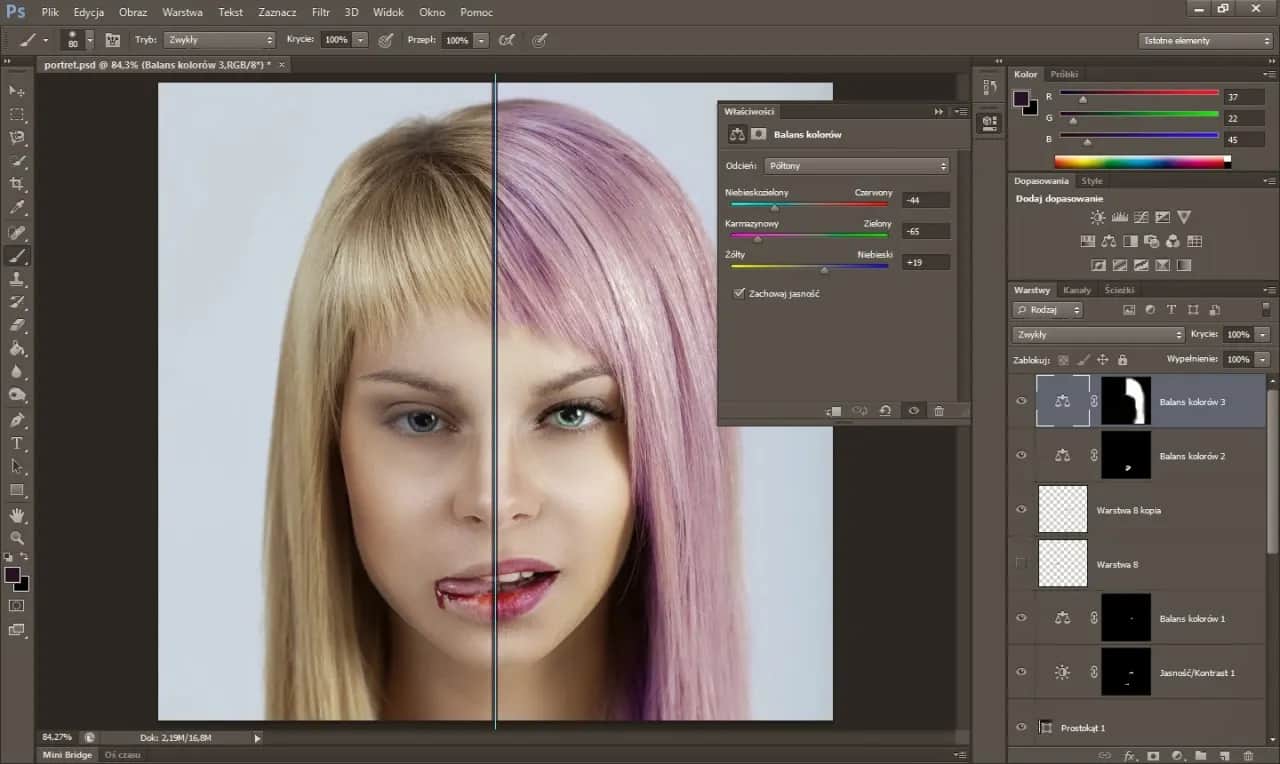
Task: Click the Balans kolorów 3 mask thumbnail
Action: [1126, 400]
